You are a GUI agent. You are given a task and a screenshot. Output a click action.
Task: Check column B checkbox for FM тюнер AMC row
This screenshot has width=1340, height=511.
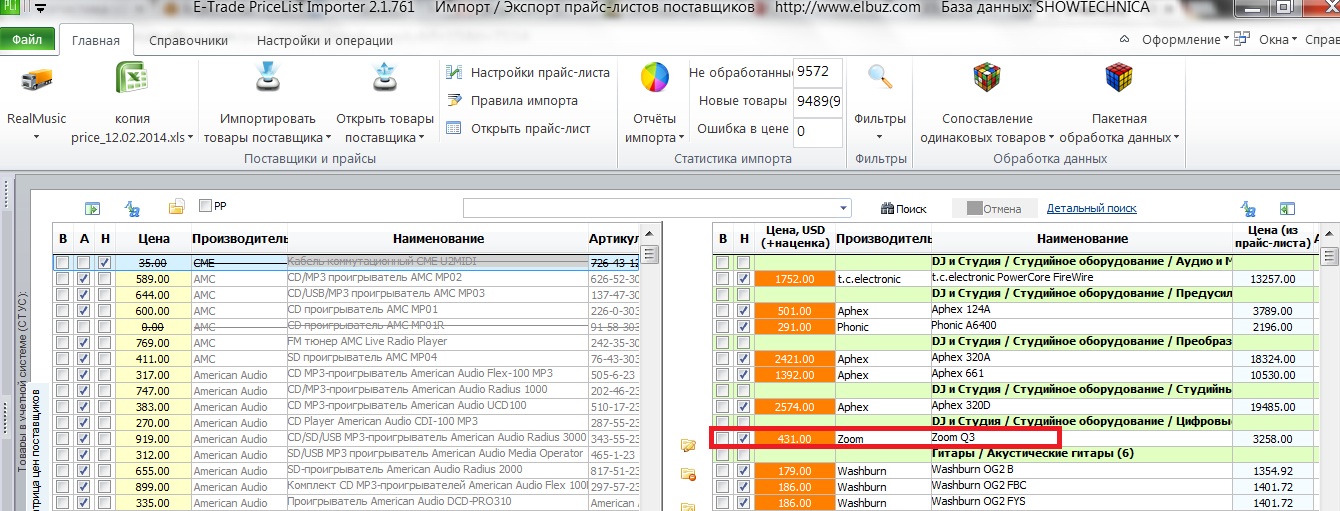63,343
